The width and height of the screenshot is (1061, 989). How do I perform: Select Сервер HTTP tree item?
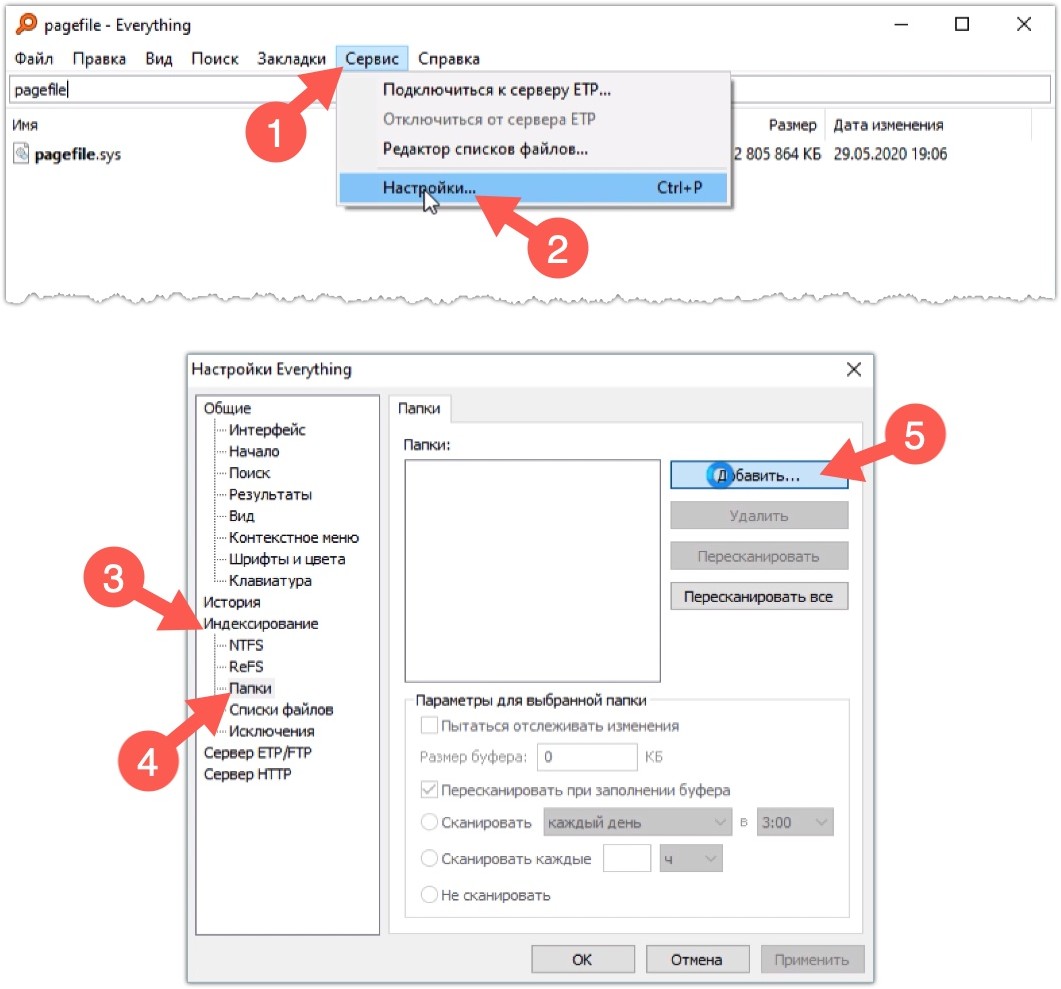(x=247, y=775)
